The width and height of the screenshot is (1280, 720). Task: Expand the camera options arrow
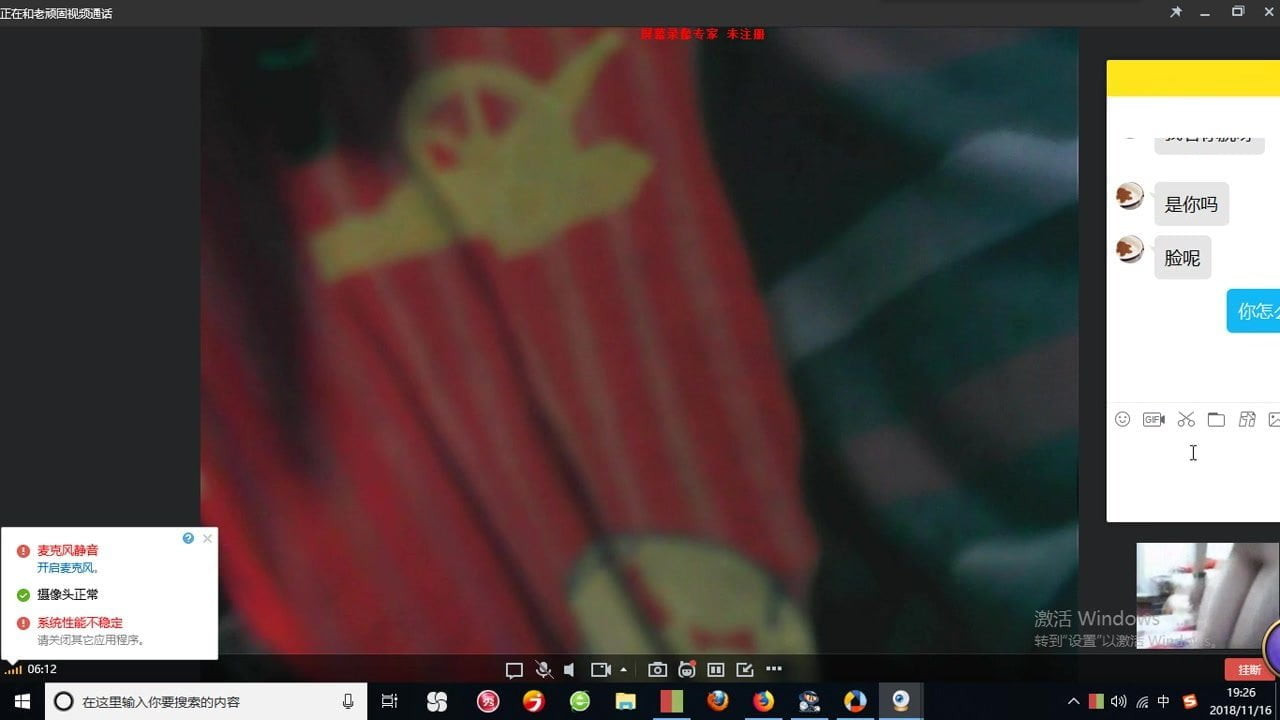pyautogui.click(x=624, y=670)
